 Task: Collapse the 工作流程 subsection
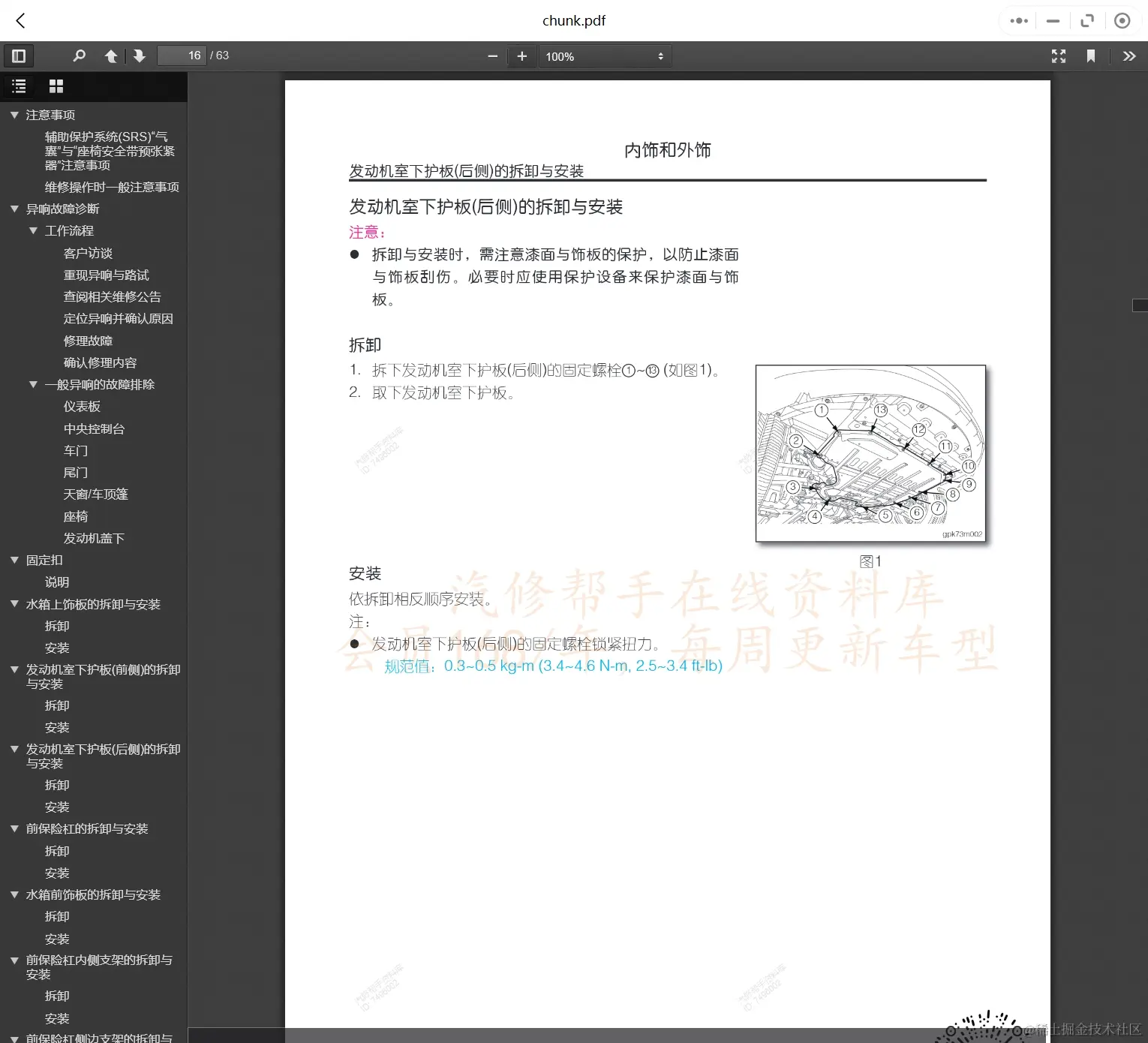pos(32,230)
